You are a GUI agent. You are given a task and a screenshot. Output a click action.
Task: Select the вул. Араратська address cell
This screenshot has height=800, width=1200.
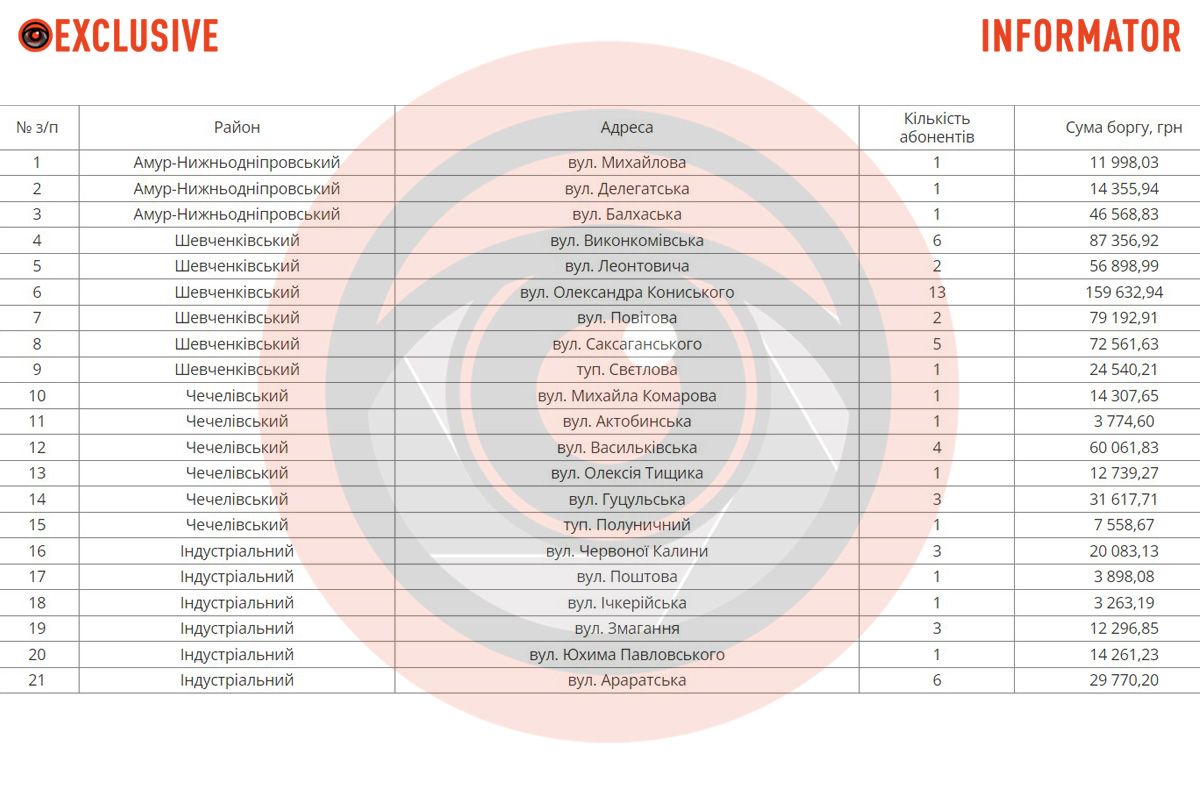[627, 680]
